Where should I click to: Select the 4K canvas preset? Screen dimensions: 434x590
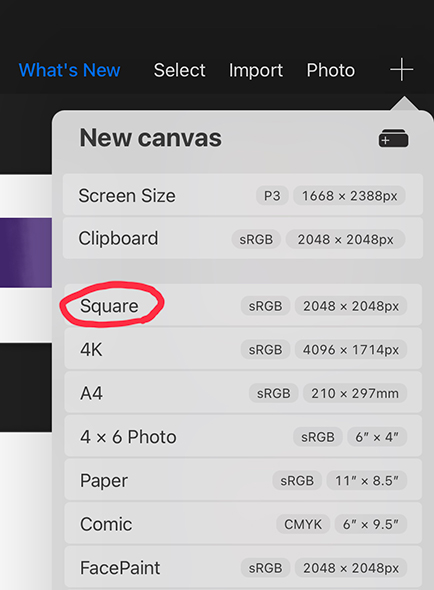pyautogui.click(x=243, y=349)
